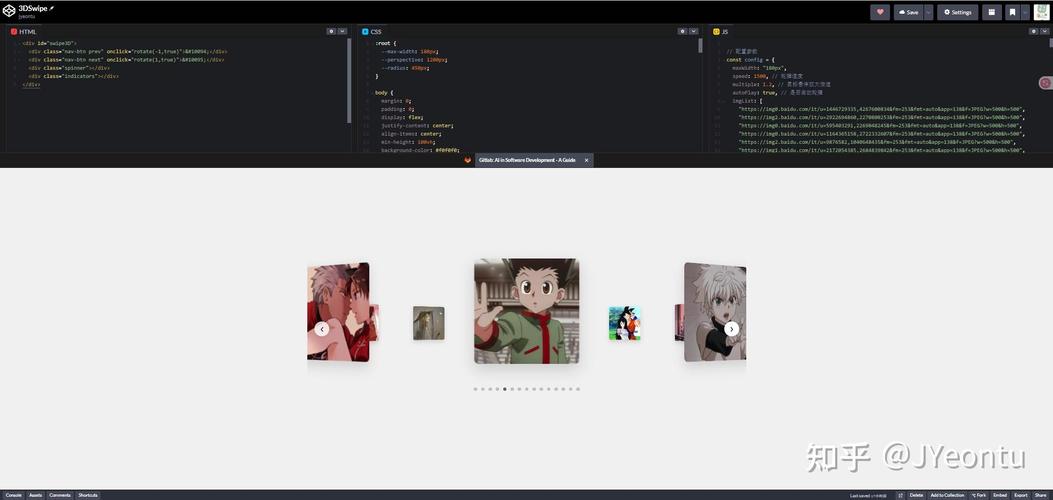
Task: Go to previous slide arrow
Action: point(322,329)
